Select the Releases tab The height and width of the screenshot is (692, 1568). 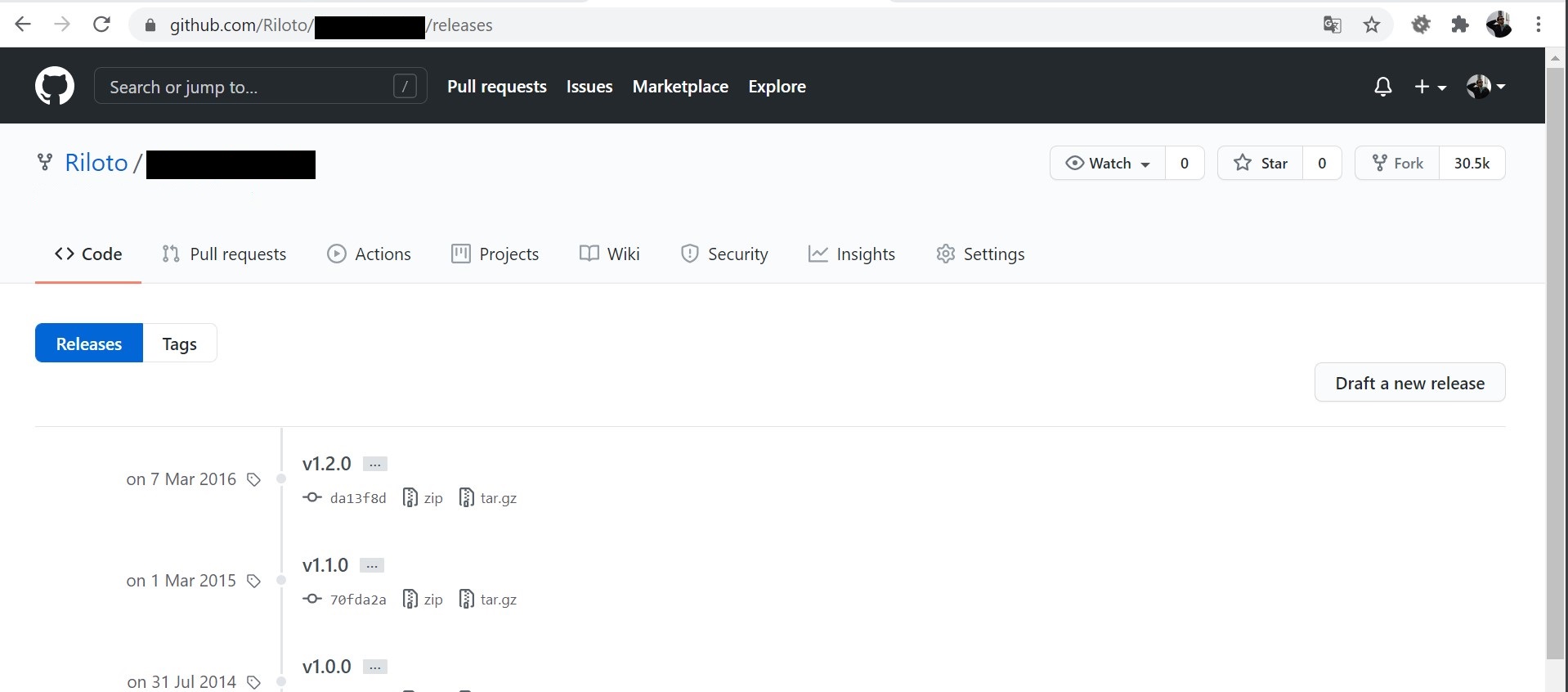(x=89, y=344)
